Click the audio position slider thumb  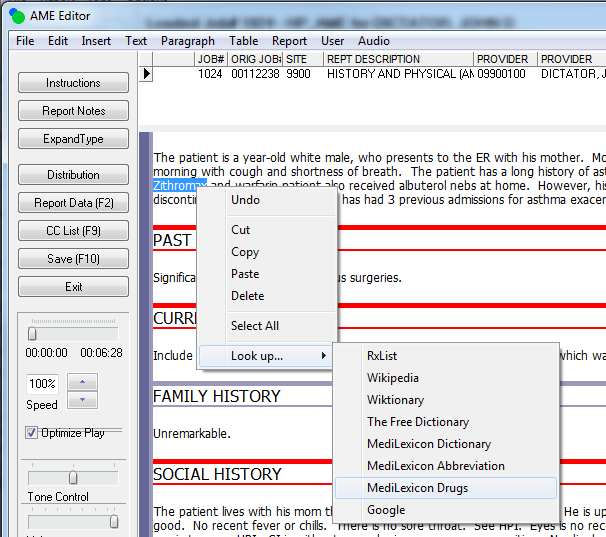pyautogui.click(x=32, y=333)
